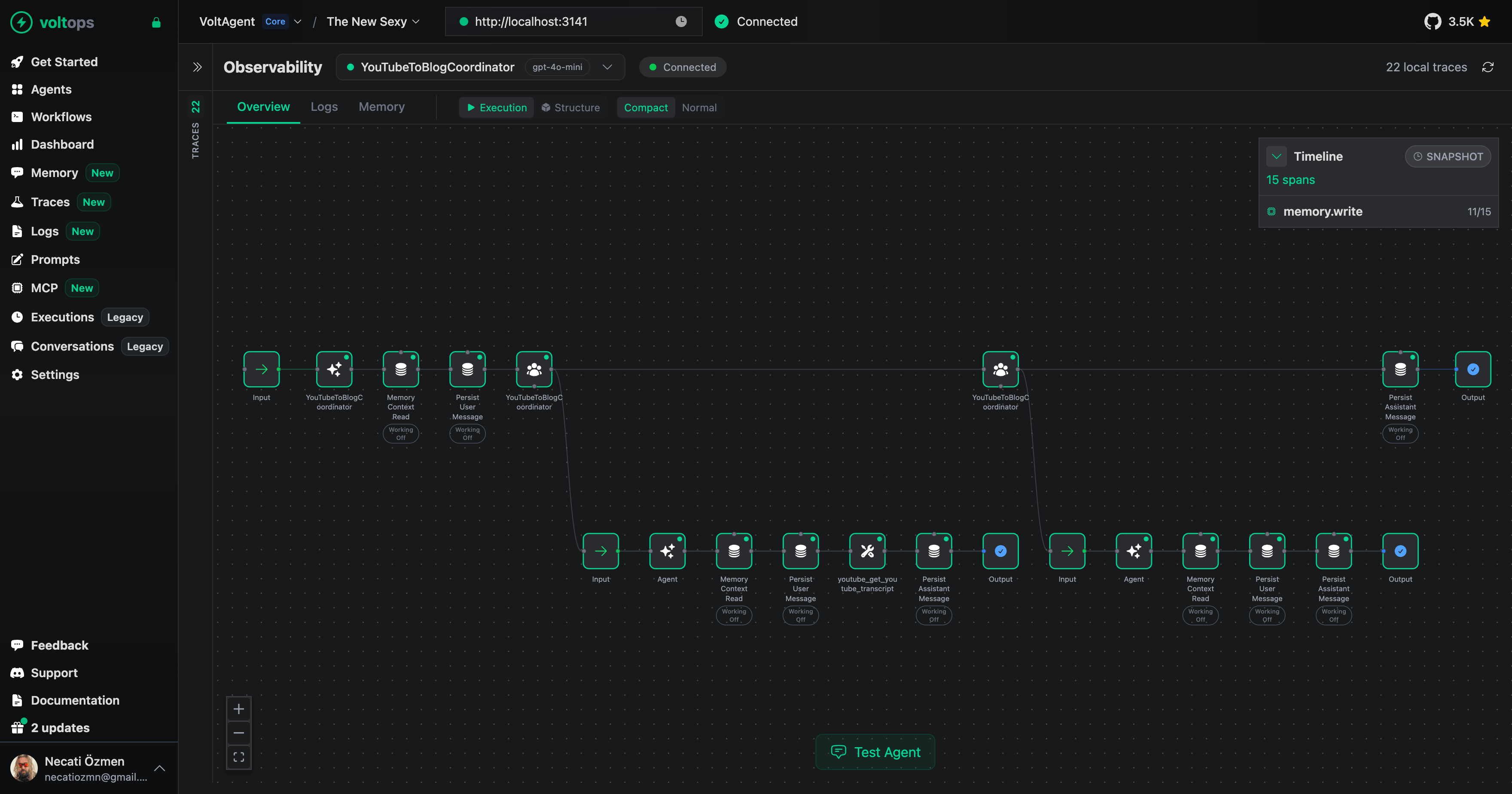Collapse the Timeline panel chevron
The width and height of the screenshot is (1512, 794).
click(1276, 156)
